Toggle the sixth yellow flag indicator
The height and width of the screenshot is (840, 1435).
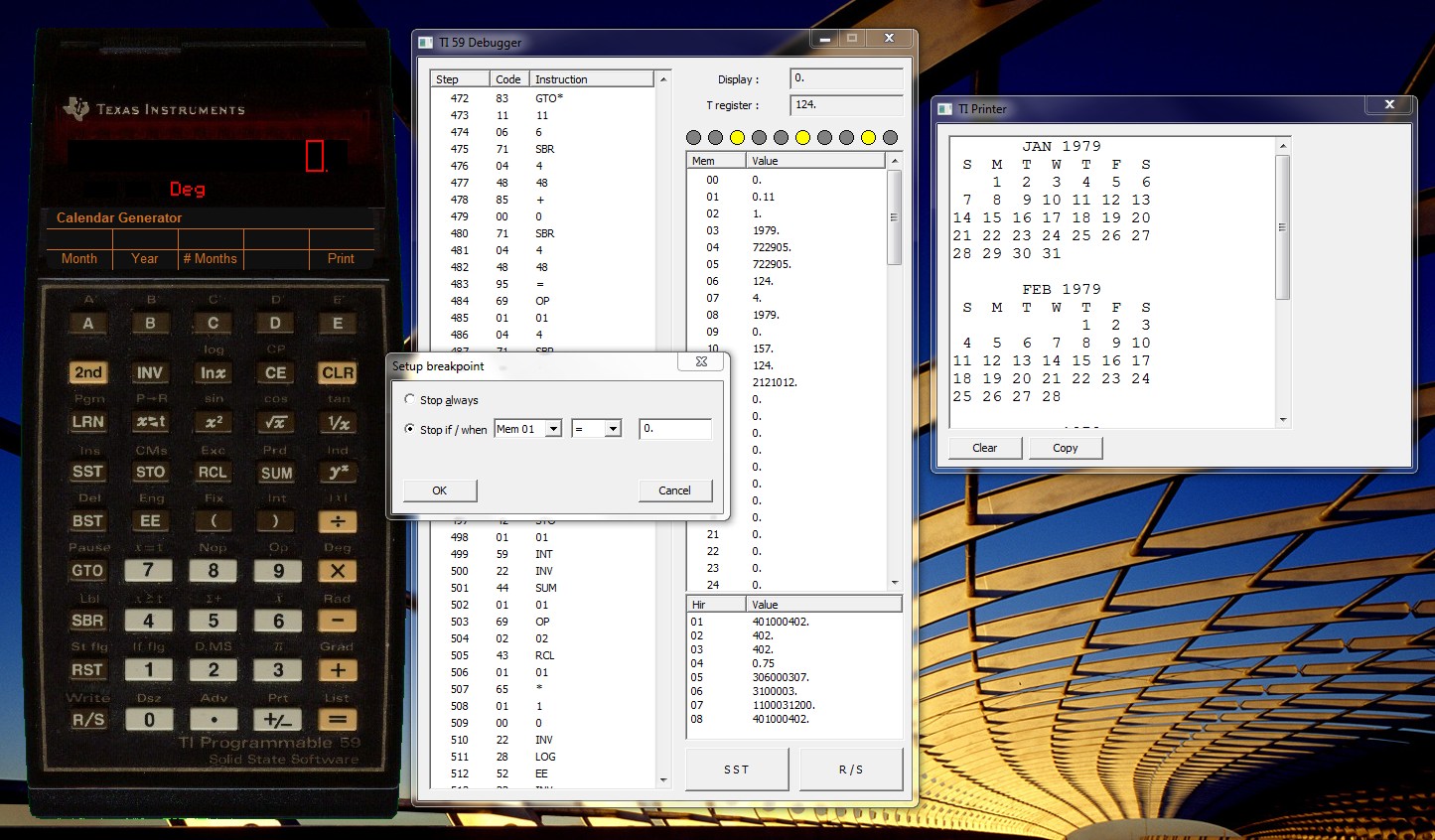802,137
